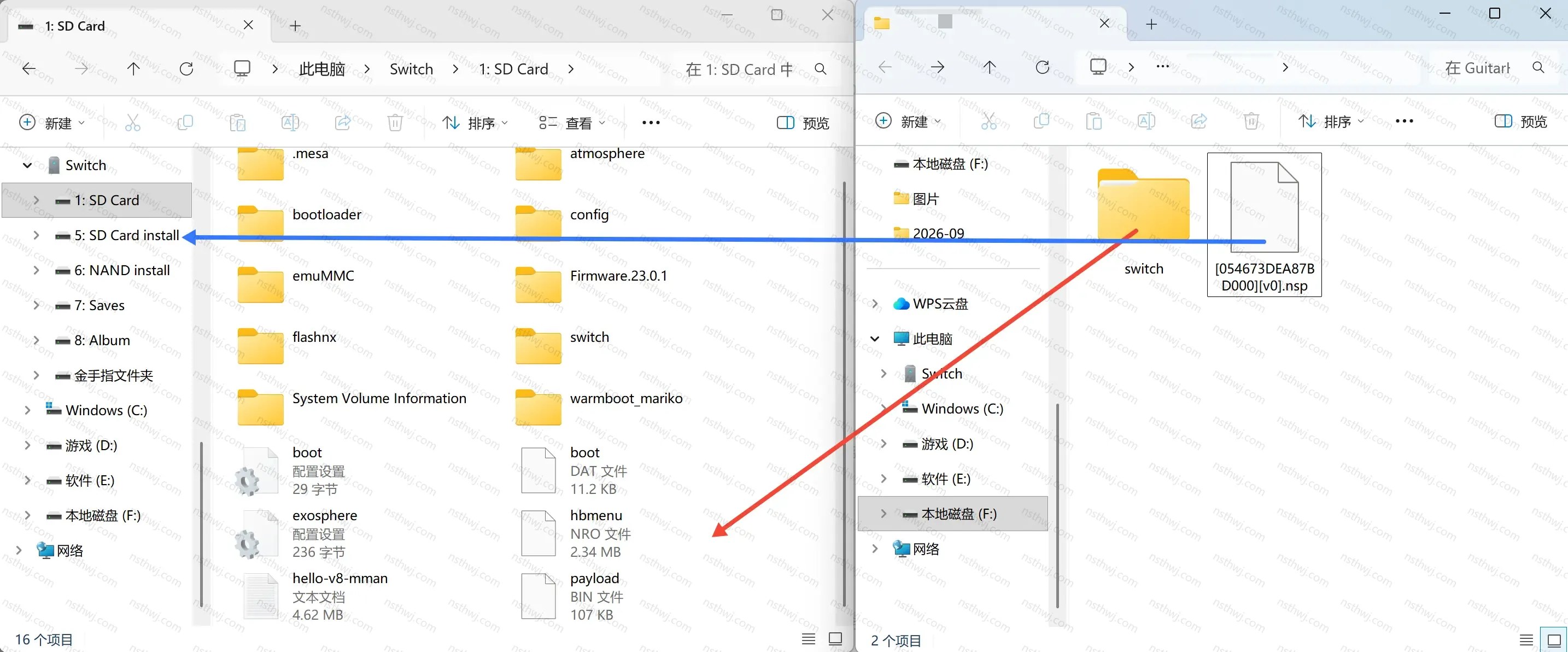
Task: Click right navigation pane vertical scrollbar
Action: click(1057, 505)
